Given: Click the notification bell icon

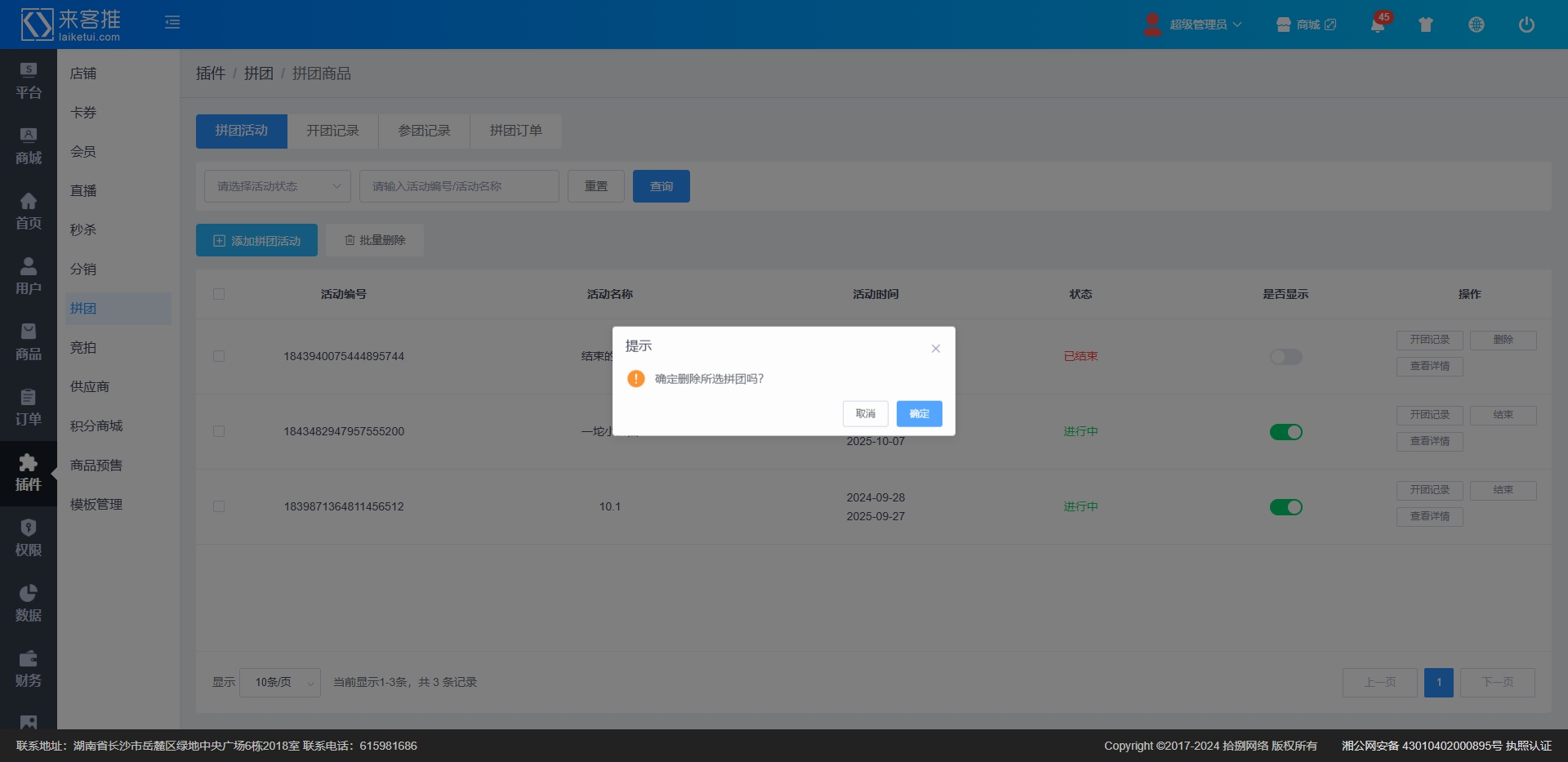Looking at the screenshot, I should click(1378, 25).
